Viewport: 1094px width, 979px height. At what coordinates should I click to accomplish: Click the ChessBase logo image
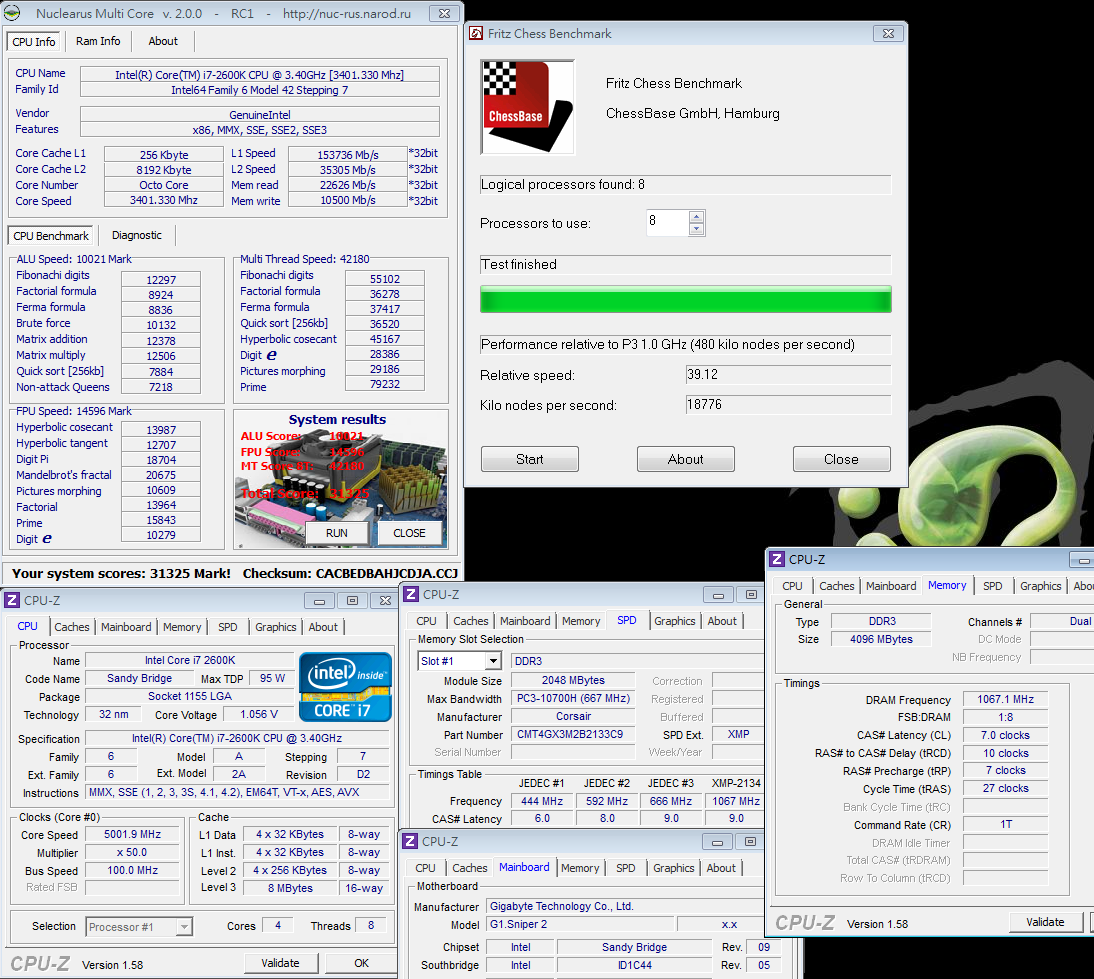point(527,107)
